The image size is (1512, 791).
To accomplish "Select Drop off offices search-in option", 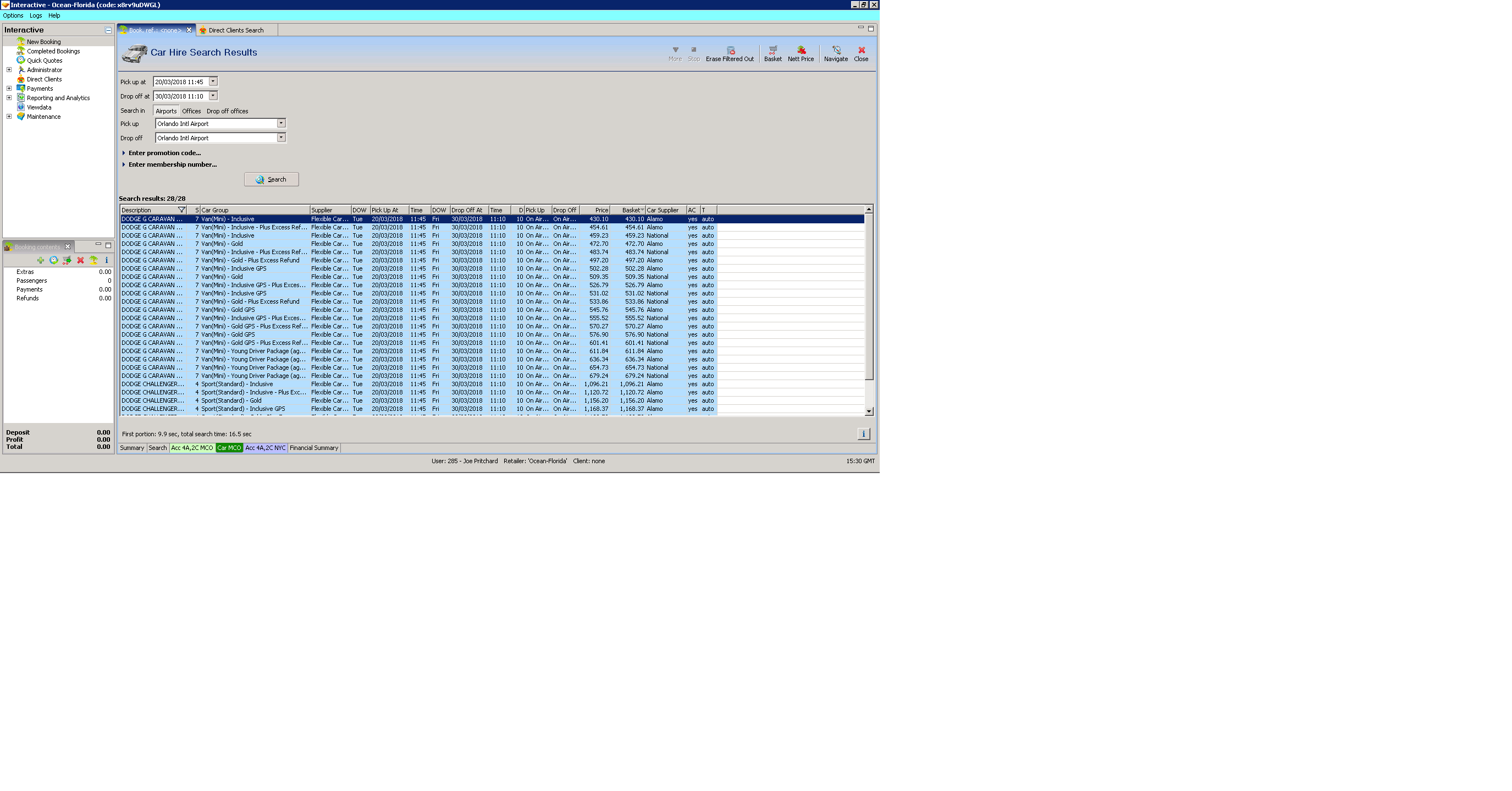I will pyautogui.click(x=227, y=111).
